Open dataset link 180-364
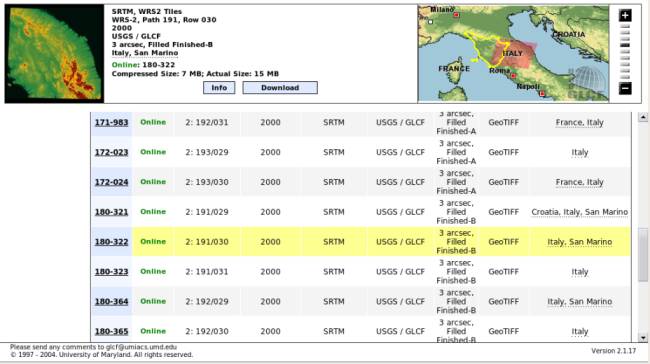This screenshot has height=364, width=650. tap(112, 301)
